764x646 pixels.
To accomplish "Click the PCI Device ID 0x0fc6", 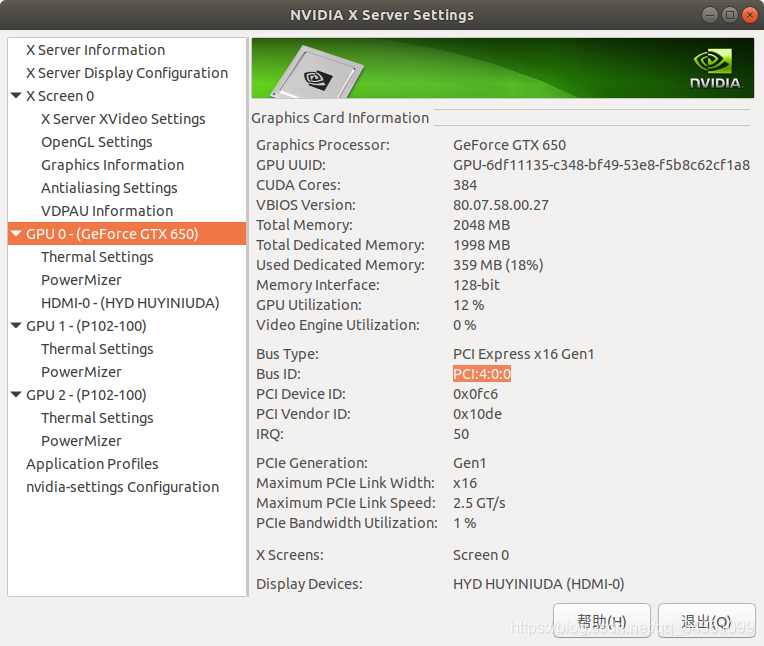I will pos(475,394).
